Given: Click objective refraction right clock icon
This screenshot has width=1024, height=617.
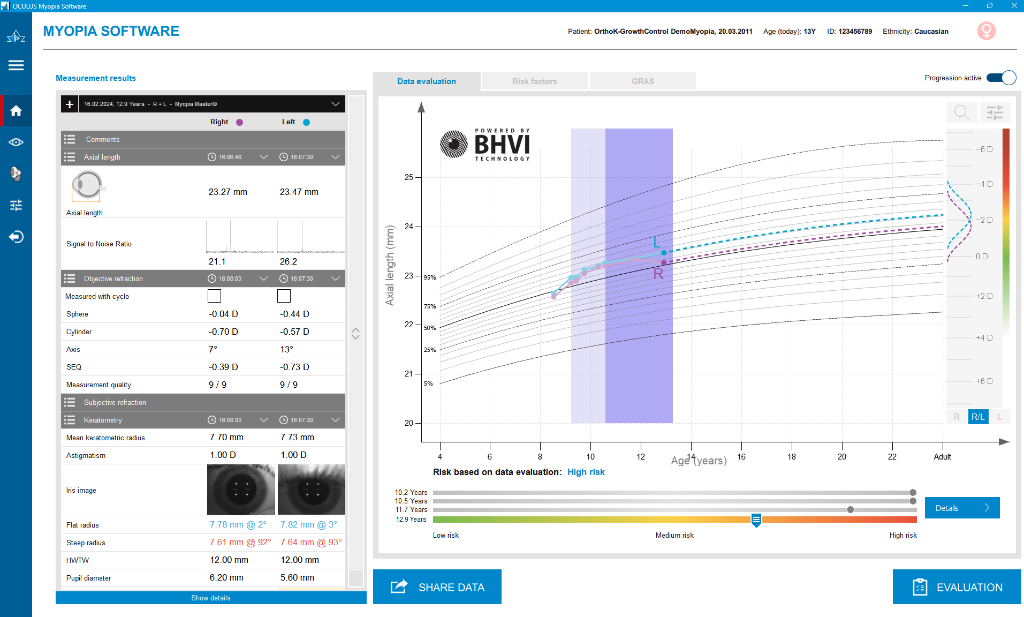Looking at the screenshot, I should click(212, 279).
